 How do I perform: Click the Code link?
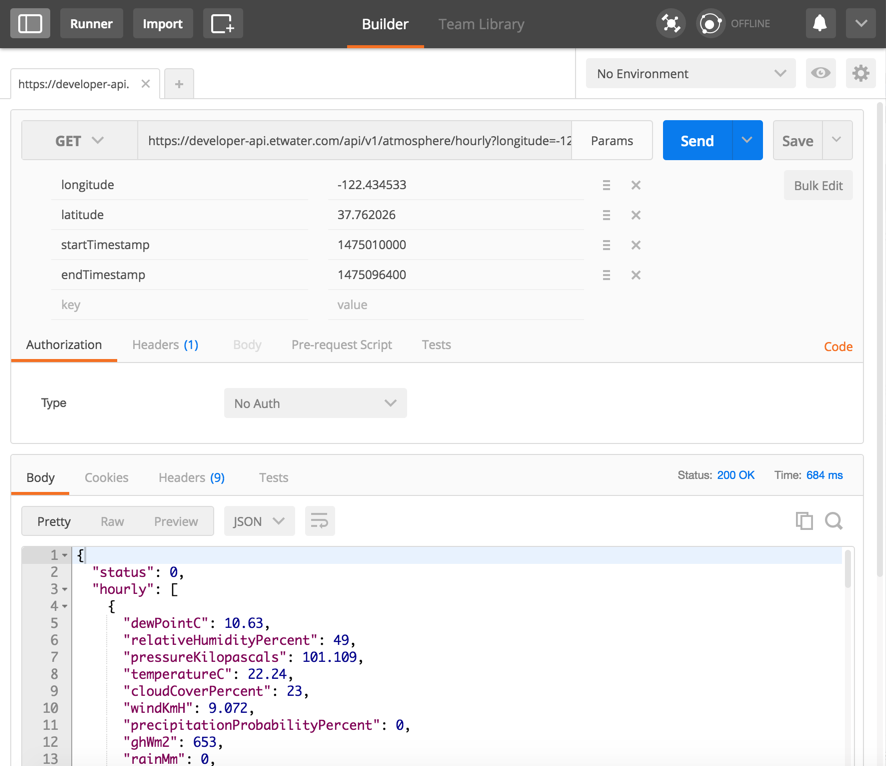pos(838,347)
